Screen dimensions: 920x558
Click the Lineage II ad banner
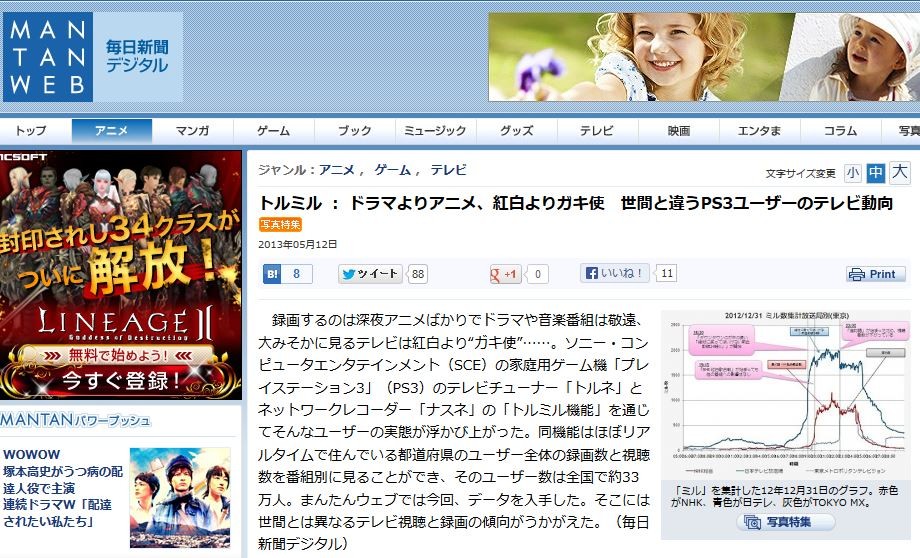(x=121, y=275)
